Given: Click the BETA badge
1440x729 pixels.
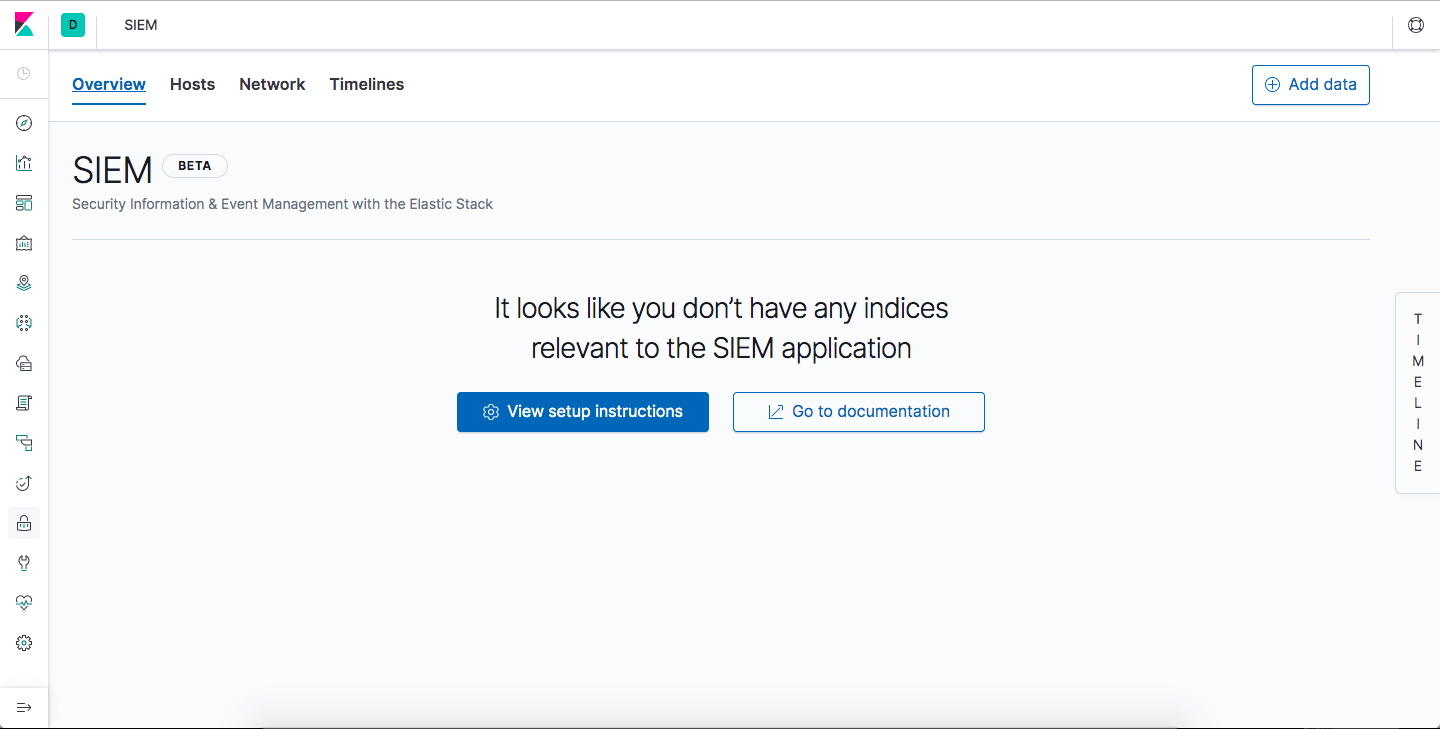Looking at the screenshot, I should pyautogui.click(x=195, y=166).
